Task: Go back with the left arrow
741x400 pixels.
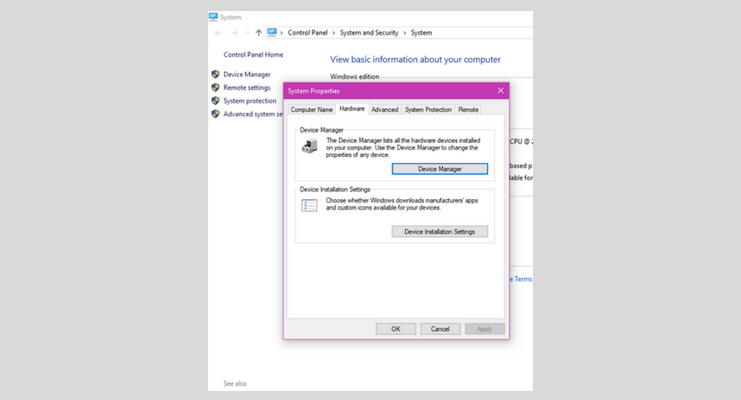Action: point(218,33)
